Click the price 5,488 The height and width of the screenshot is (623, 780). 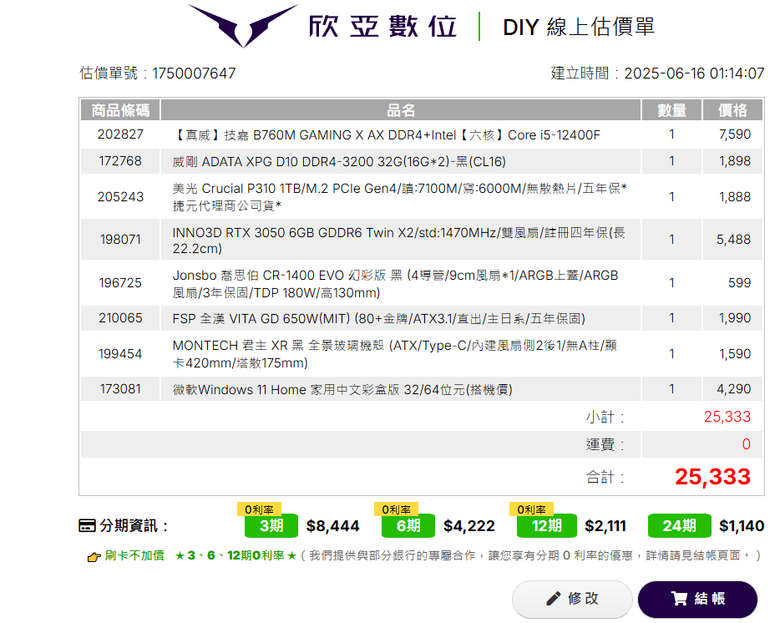[734, 240]
